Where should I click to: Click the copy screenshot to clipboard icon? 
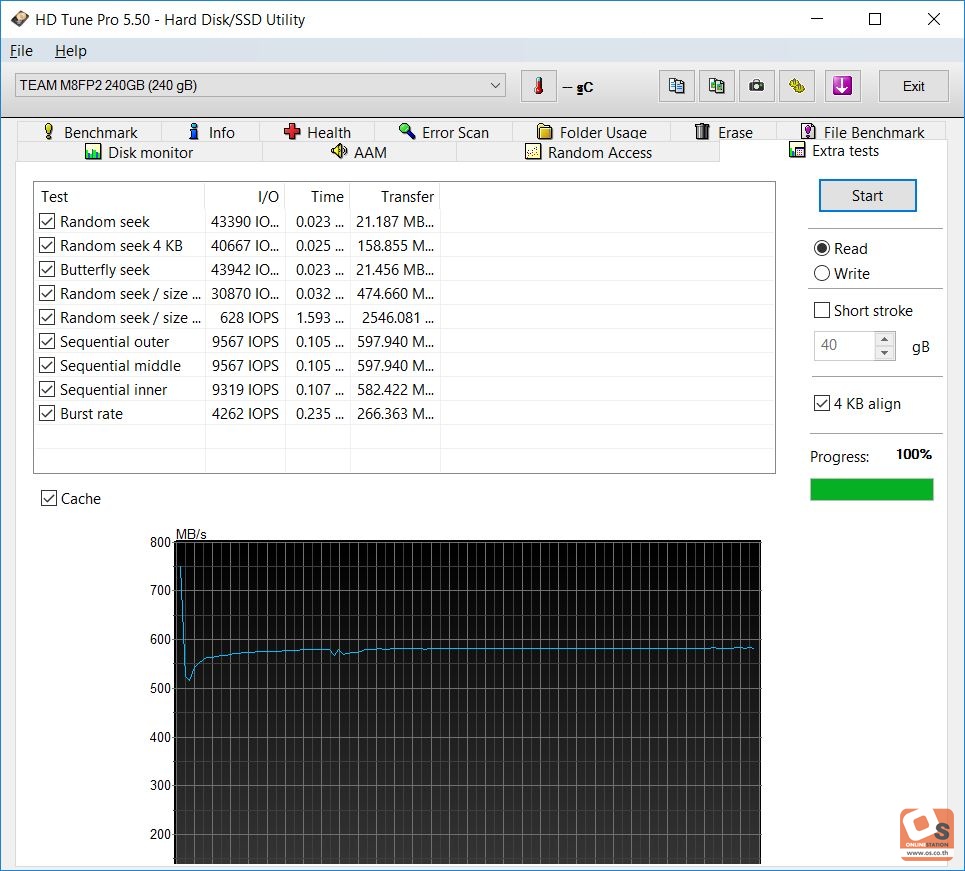tap(716, 86)
